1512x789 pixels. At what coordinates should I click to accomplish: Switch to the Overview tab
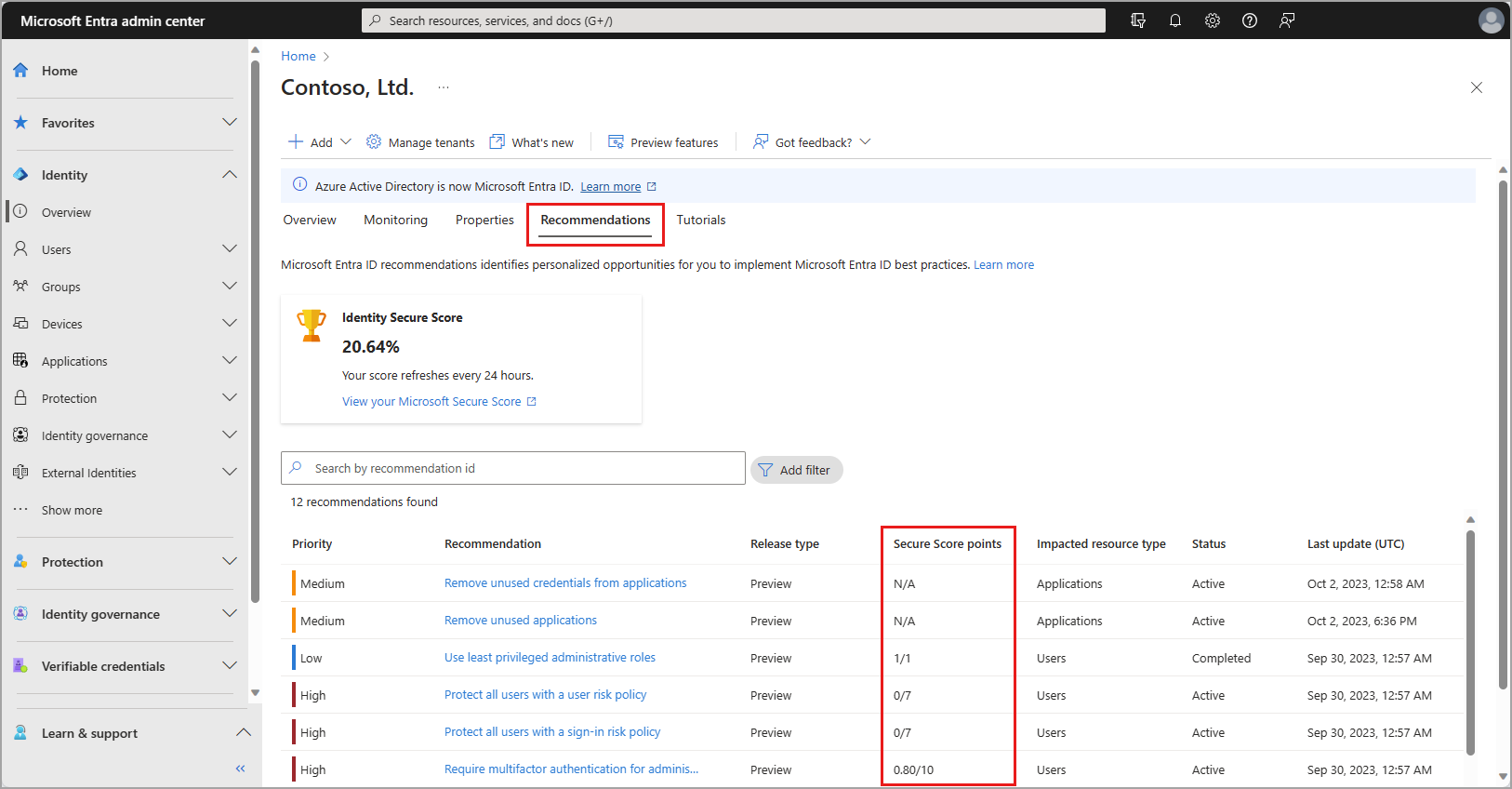click(x=310, y=221)
